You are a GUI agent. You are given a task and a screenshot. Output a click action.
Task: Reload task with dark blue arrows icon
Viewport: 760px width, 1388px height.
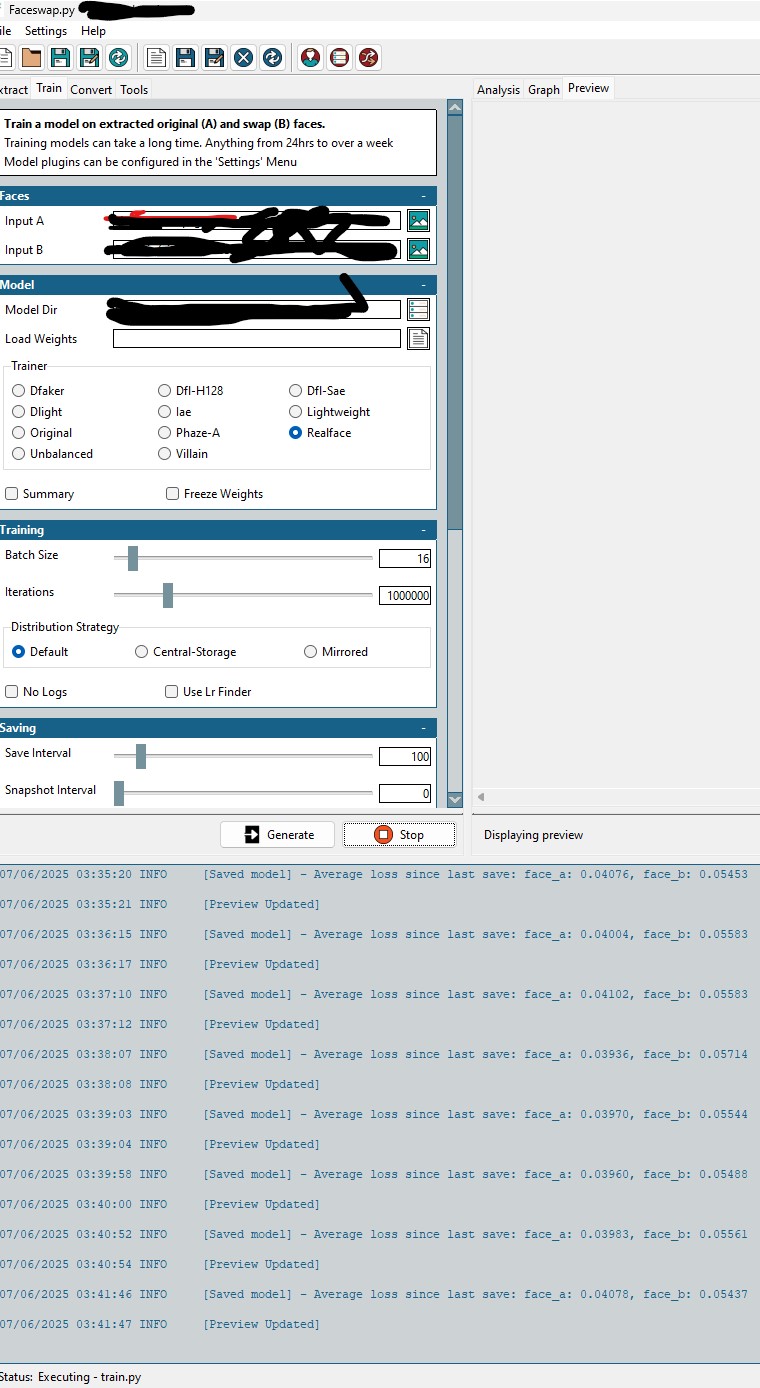pos(273,57)
